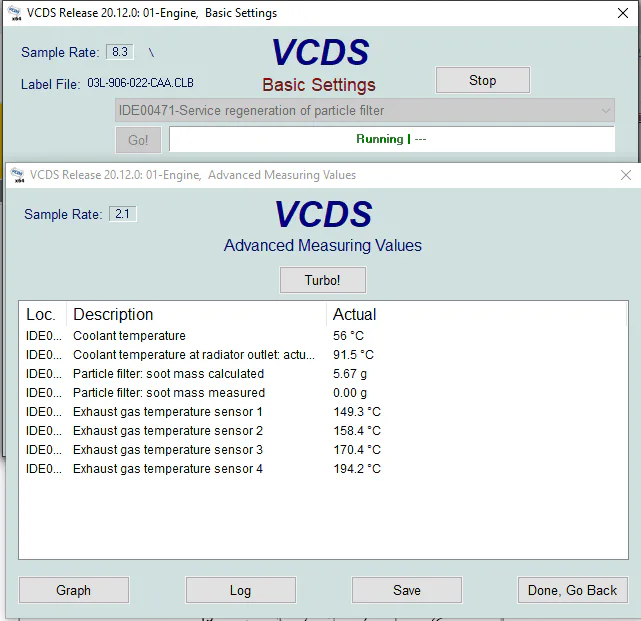Viewport: 641px width, 621px height.
Task: Close the Basic Settings window
Action: click(x=619, y=14)
